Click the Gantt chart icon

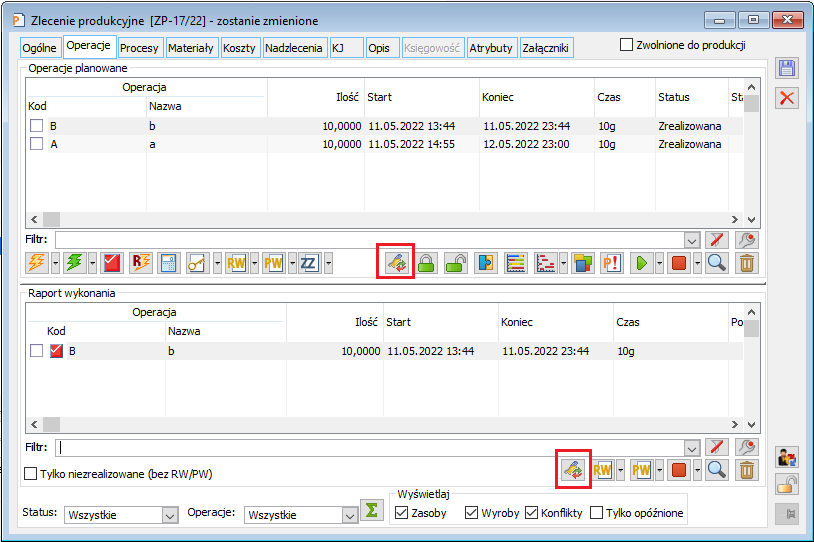(546, 263)
